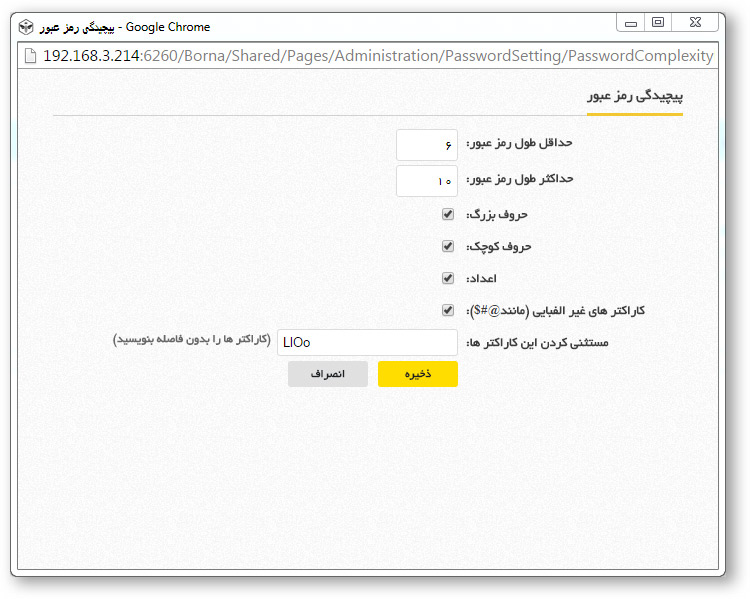Maximize the Chrome popup window
The image size is (750, 599).
click(x=657, y=22)
